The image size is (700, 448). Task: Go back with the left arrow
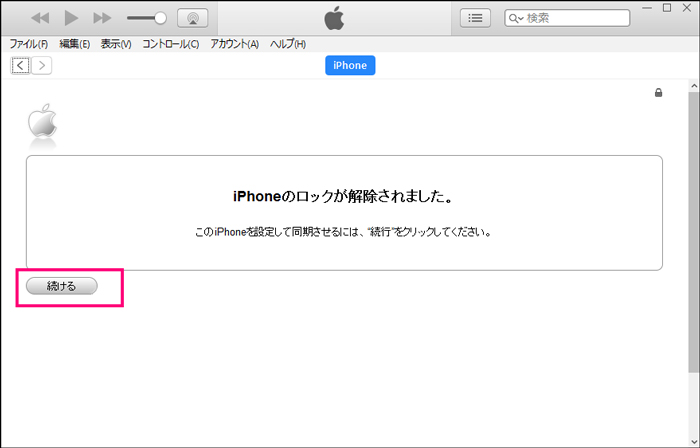20,66
